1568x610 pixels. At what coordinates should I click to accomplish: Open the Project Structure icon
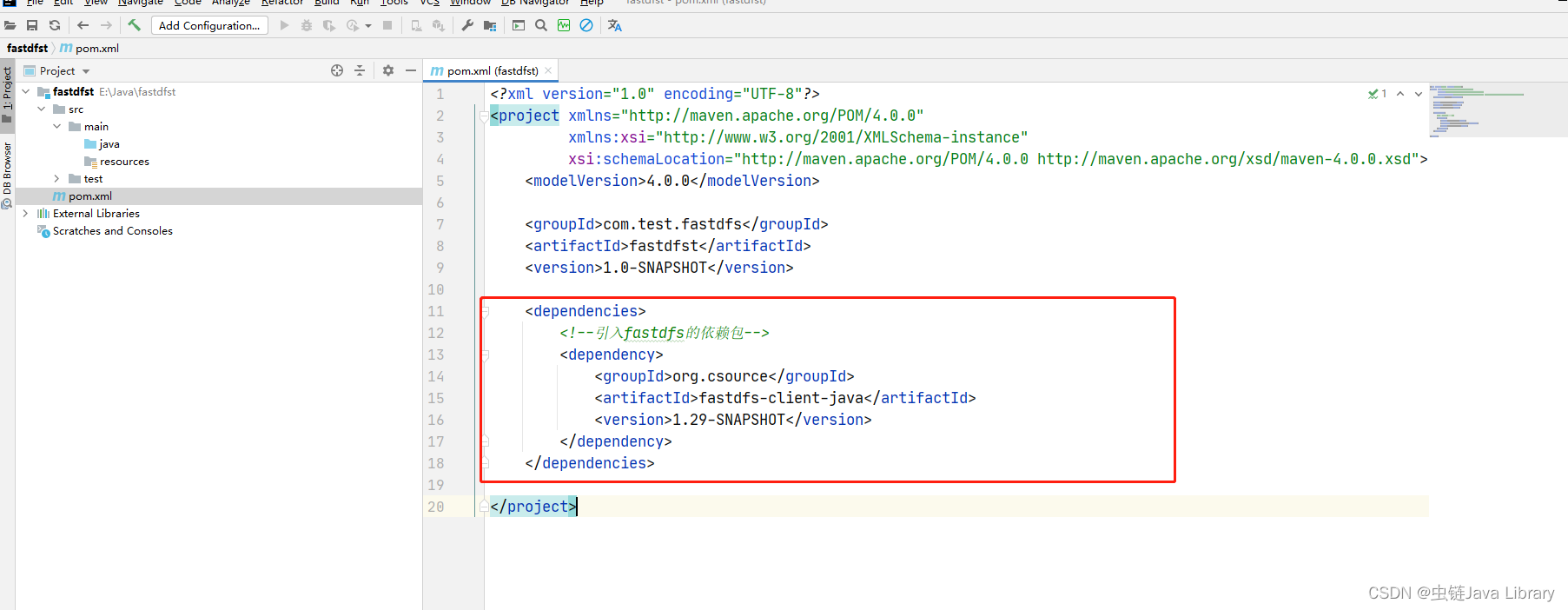(490, 25)
